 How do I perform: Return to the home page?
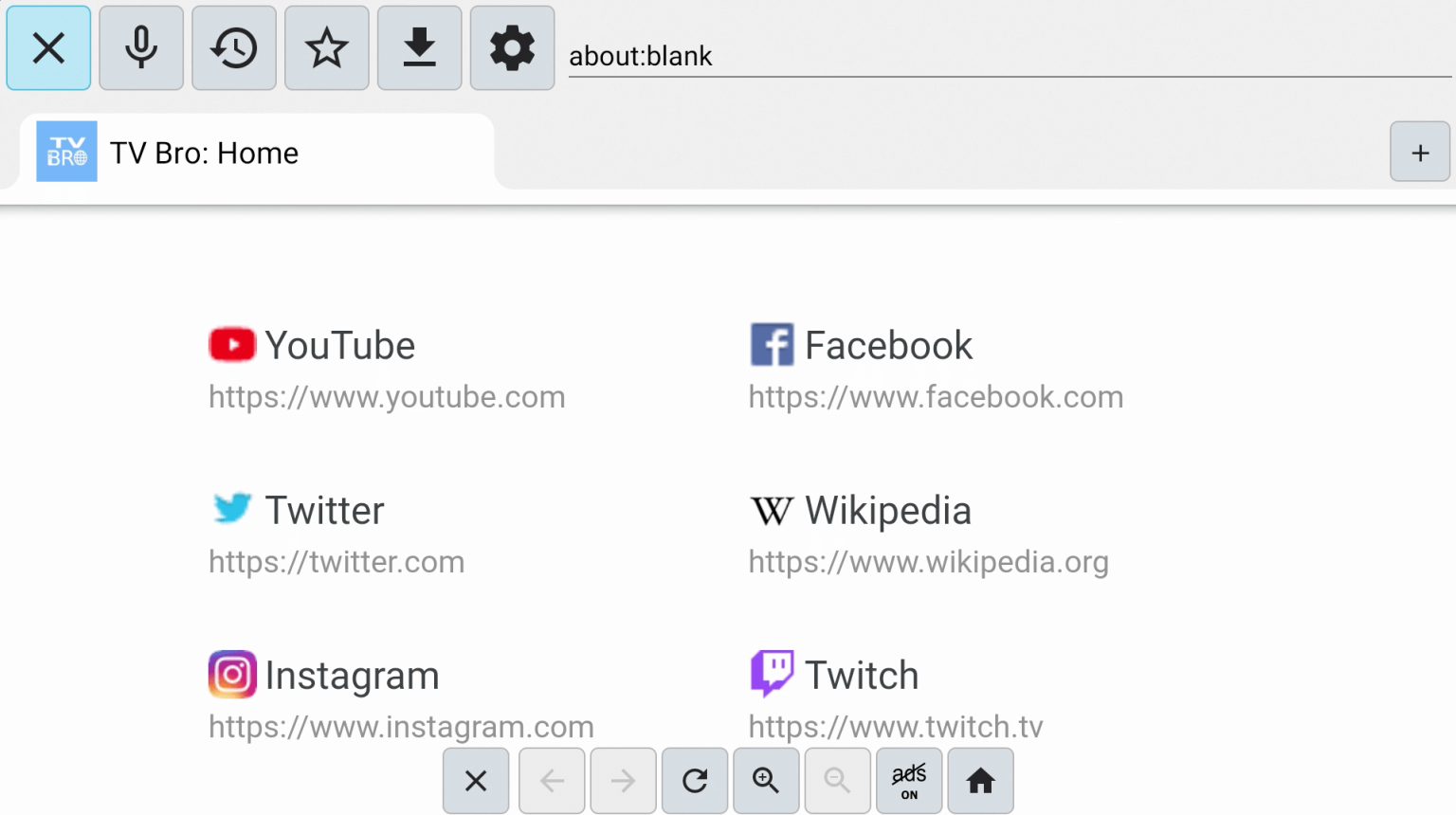pyautogui.click(x=980, y=781)
